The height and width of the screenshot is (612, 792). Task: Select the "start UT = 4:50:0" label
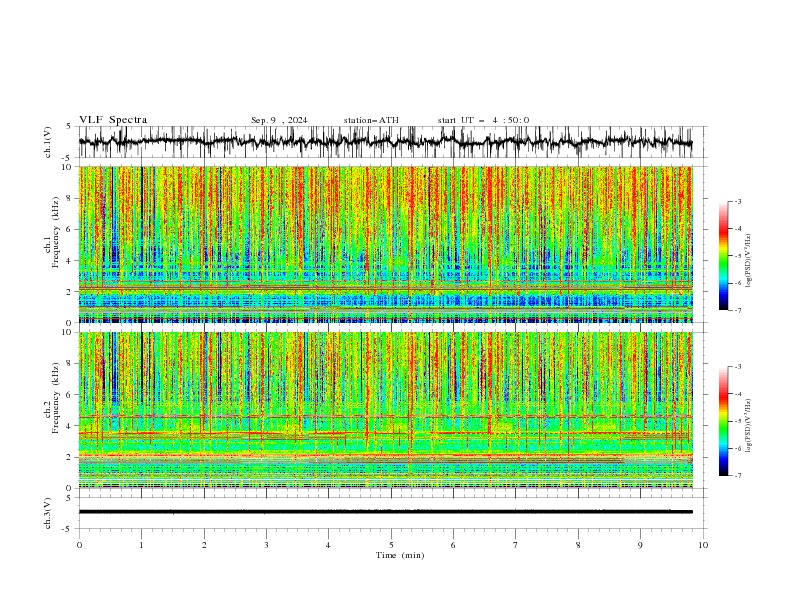point(483,120)
